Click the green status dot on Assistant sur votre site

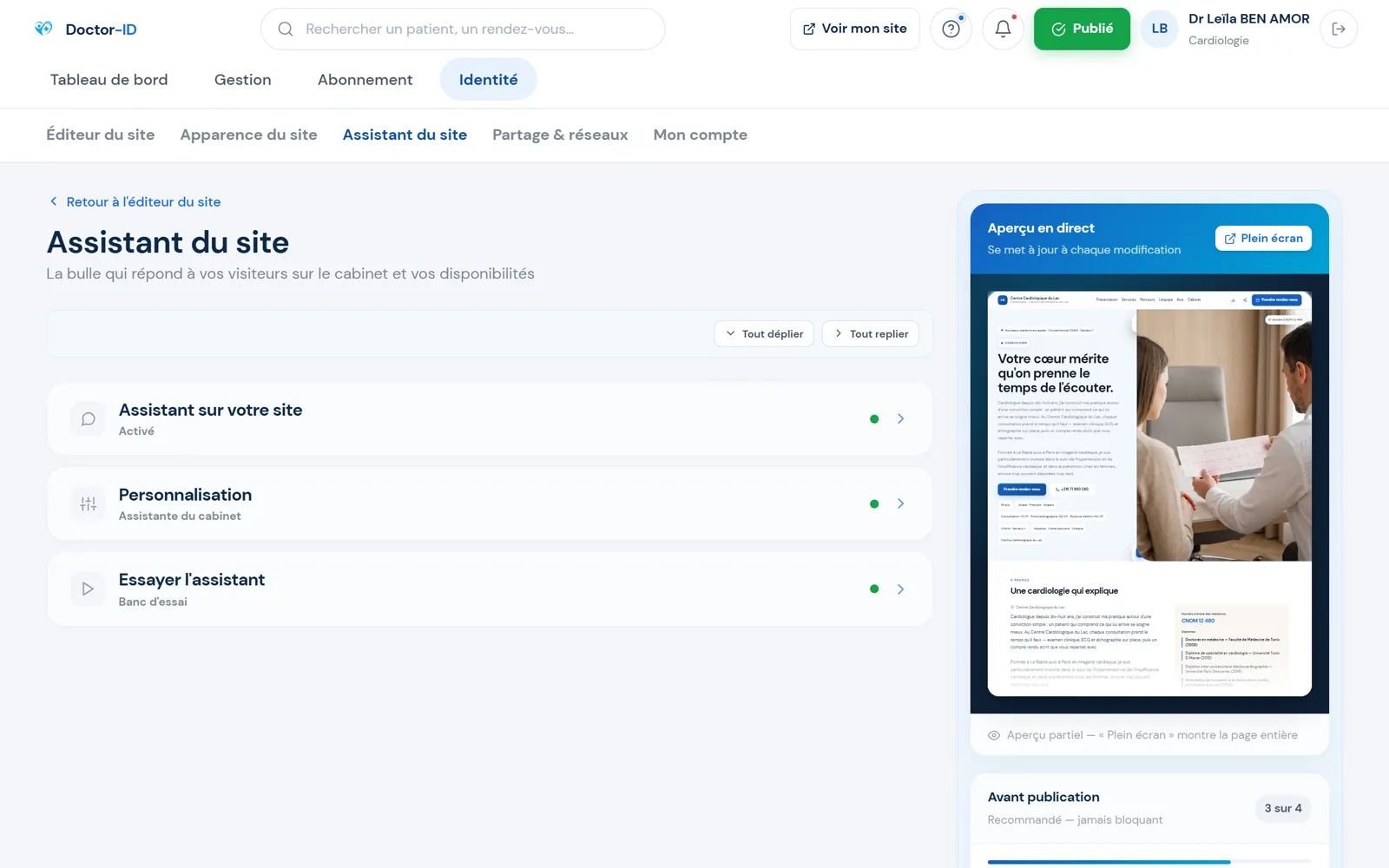pos(874,419)
